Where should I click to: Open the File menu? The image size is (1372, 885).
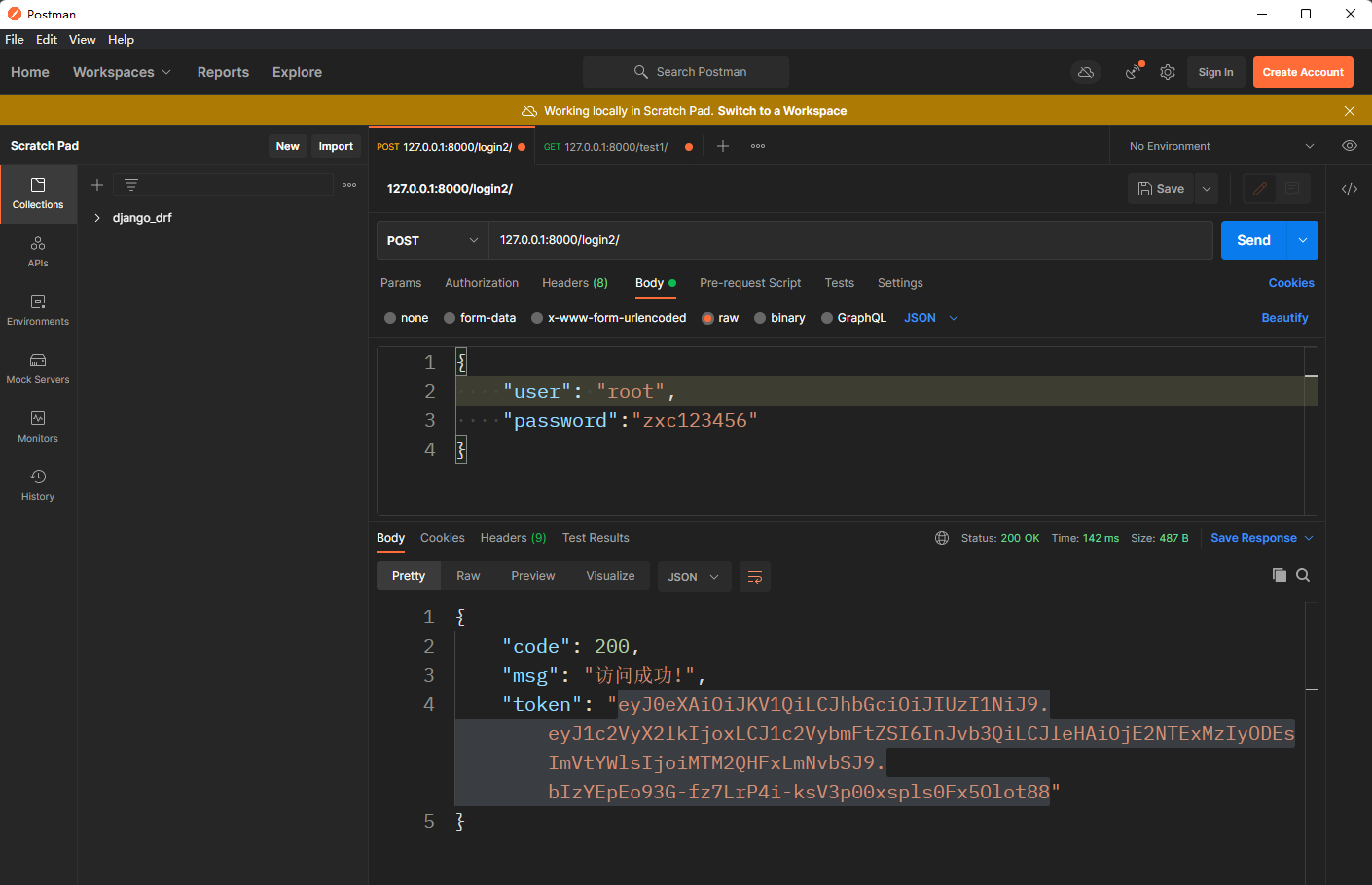click(x=15, y=40)
